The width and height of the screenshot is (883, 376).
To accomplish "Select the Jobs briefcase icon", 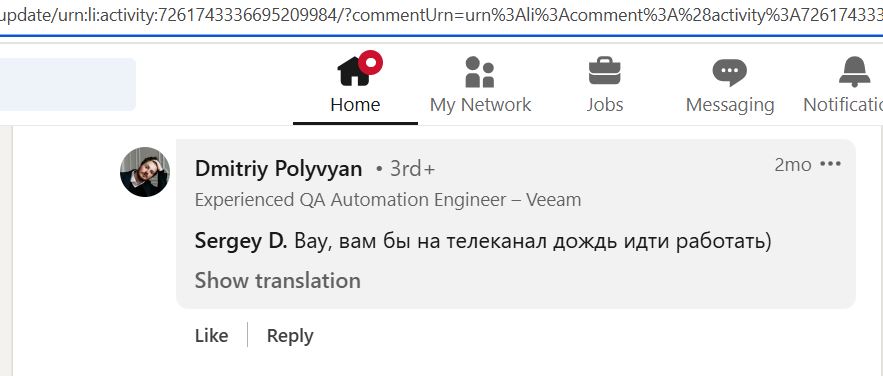I will (604, 71).
